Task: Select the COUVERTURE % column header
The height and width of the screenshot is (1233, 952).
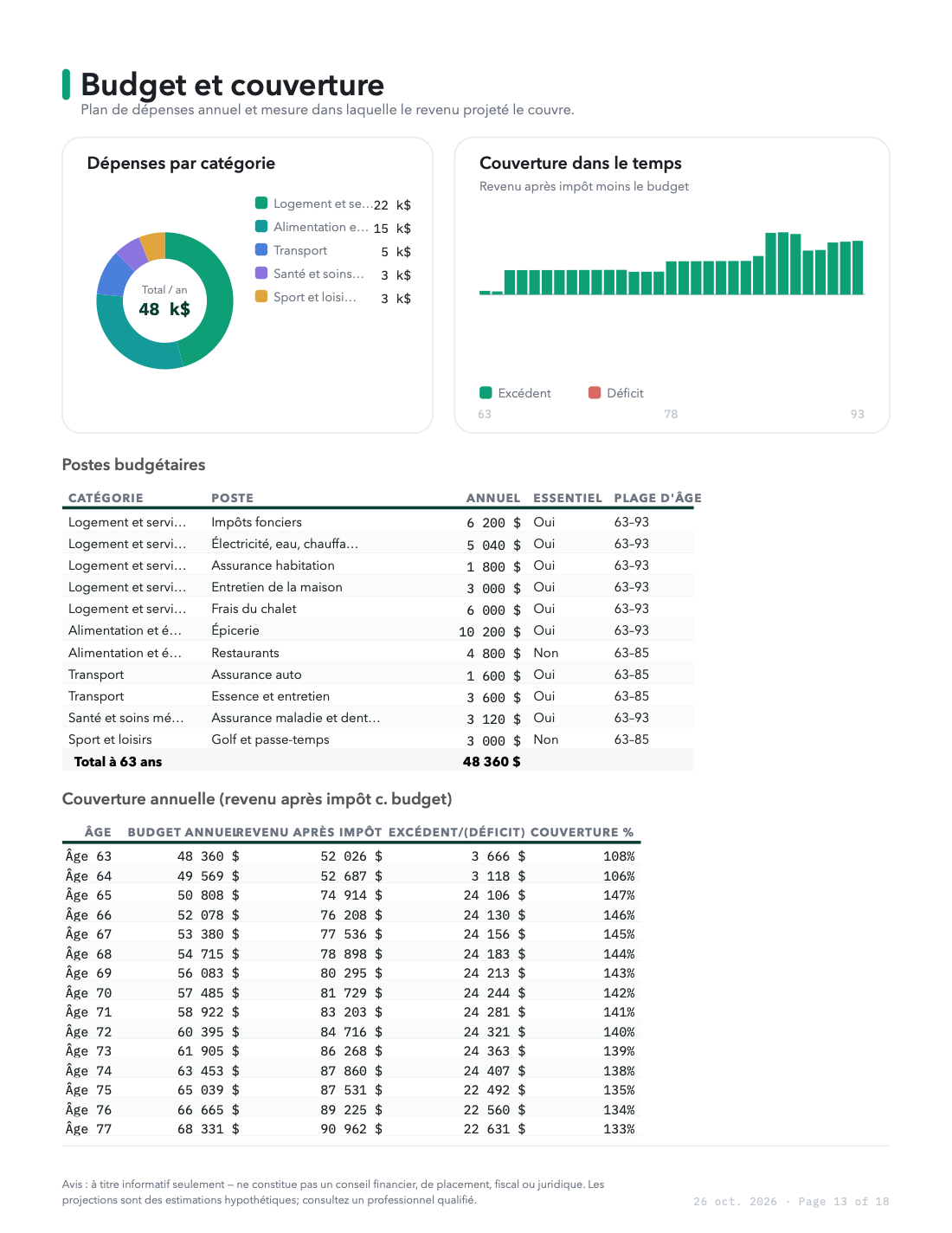Action: (x=582, y=832)
